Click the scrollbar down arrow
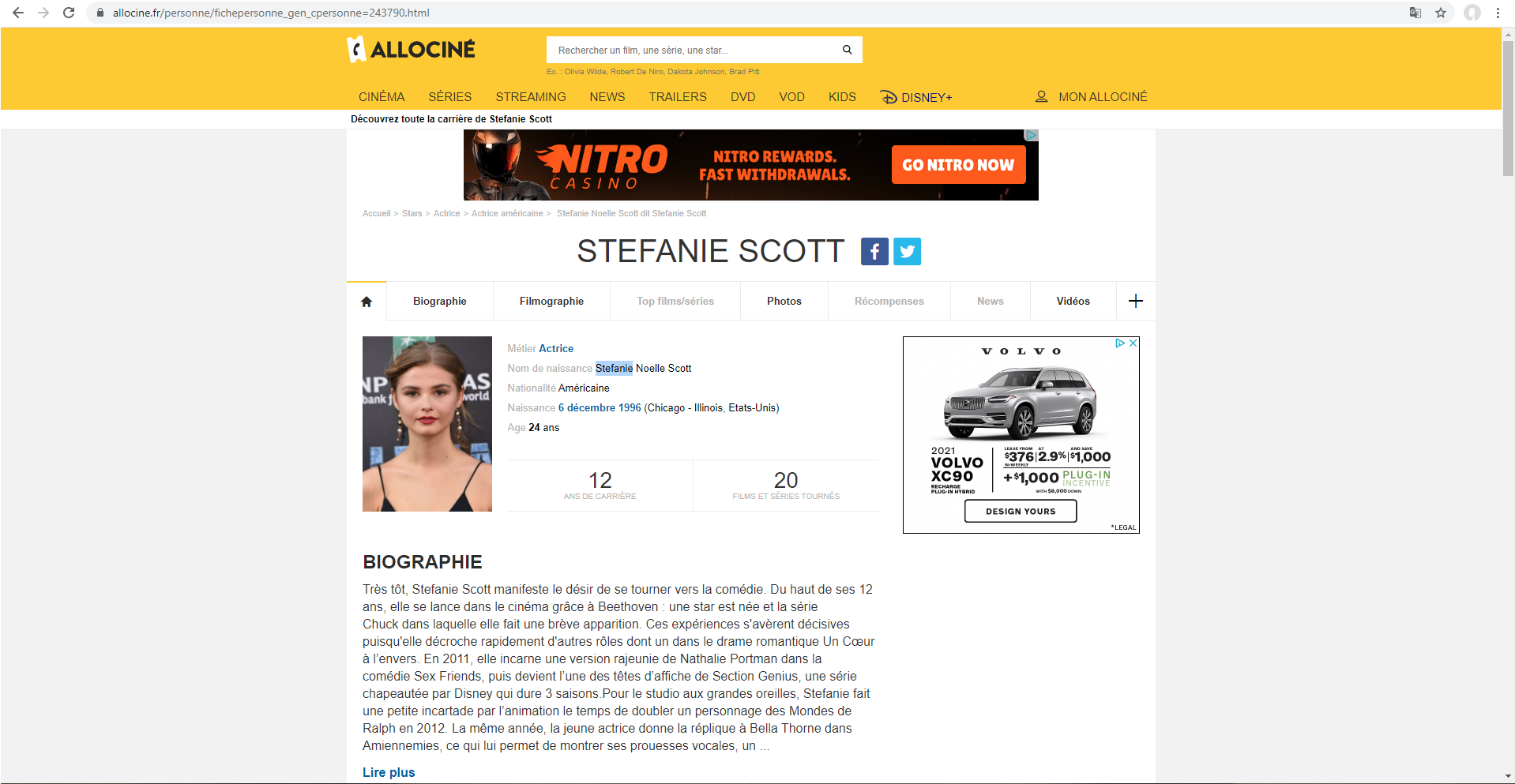The width and height of the screenshot is (1515, 784). point(1508,777)
